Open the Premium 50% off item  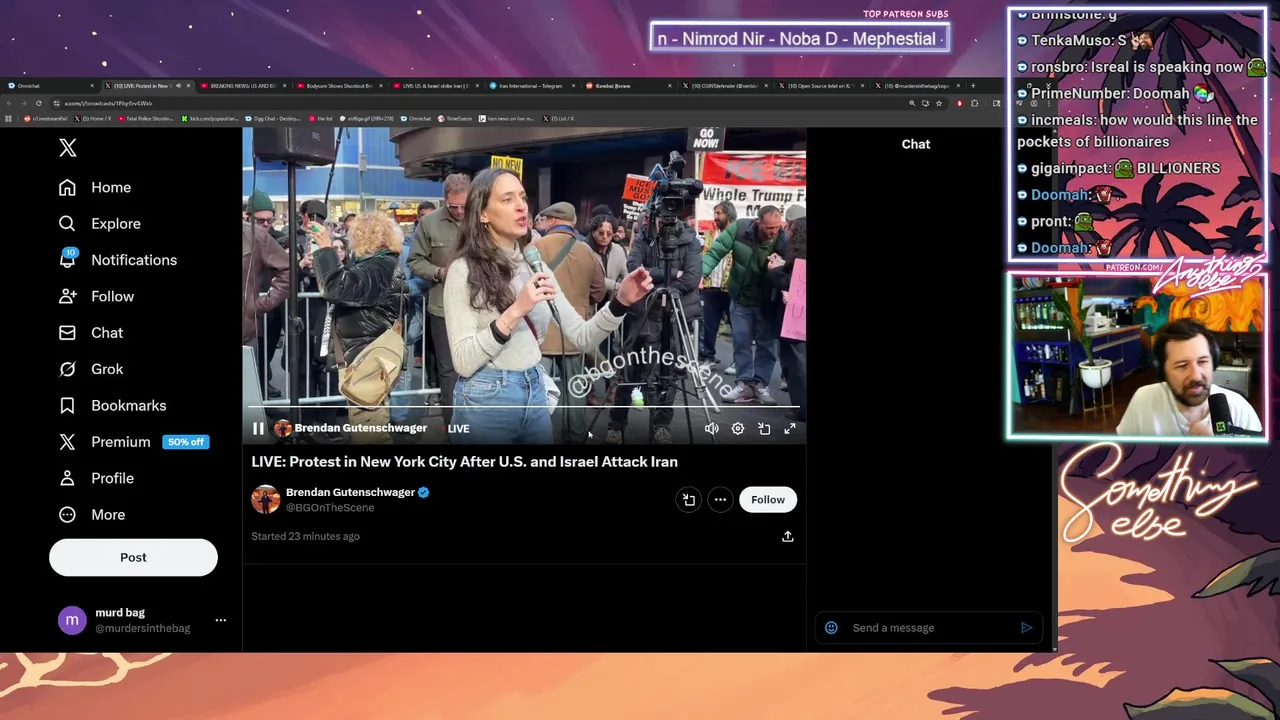[133, 442]
